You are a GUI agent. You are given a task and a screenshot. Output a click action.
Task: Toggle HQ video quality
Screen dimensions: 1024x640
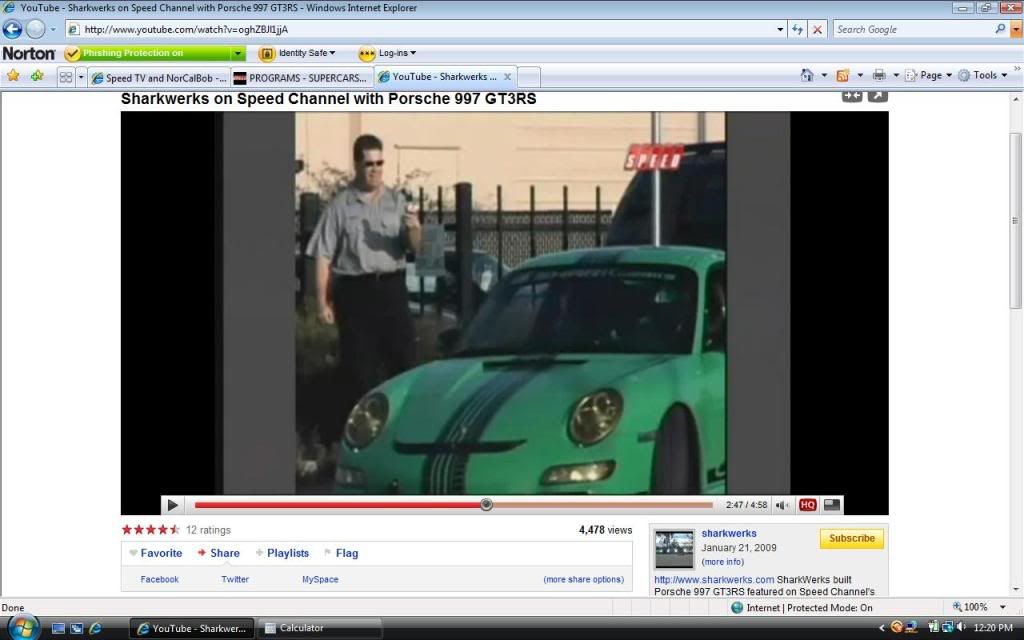807,505
